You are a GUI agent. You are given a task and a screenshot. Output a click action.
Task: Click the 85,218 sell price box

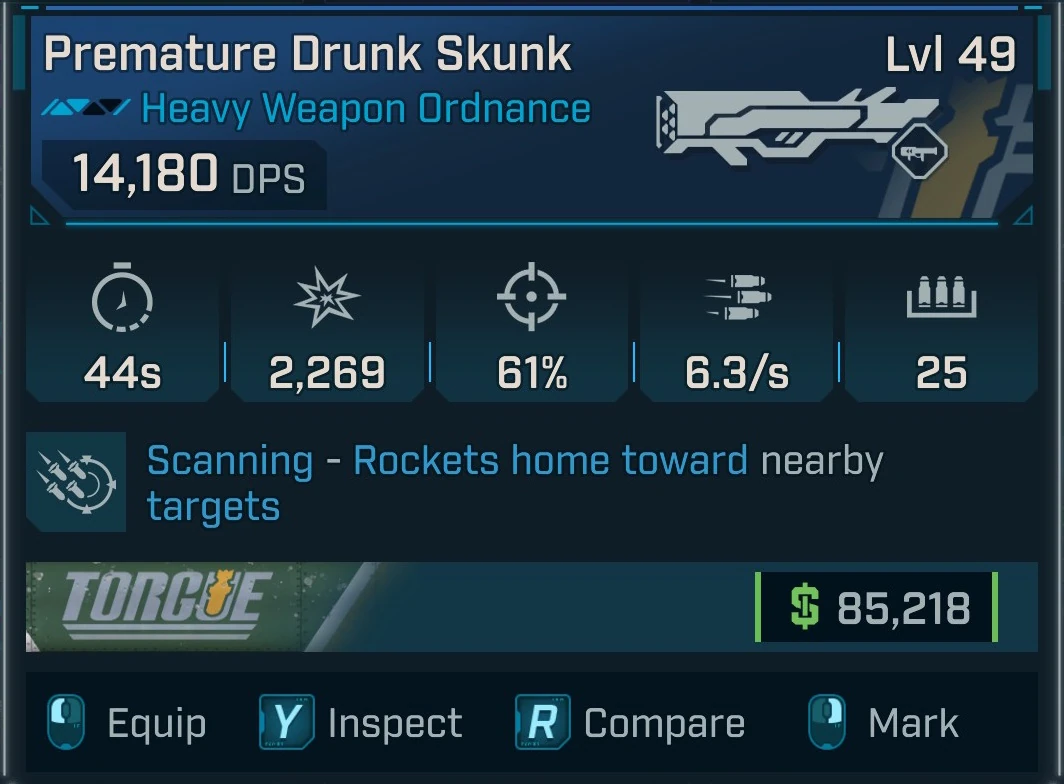(876, 607)
